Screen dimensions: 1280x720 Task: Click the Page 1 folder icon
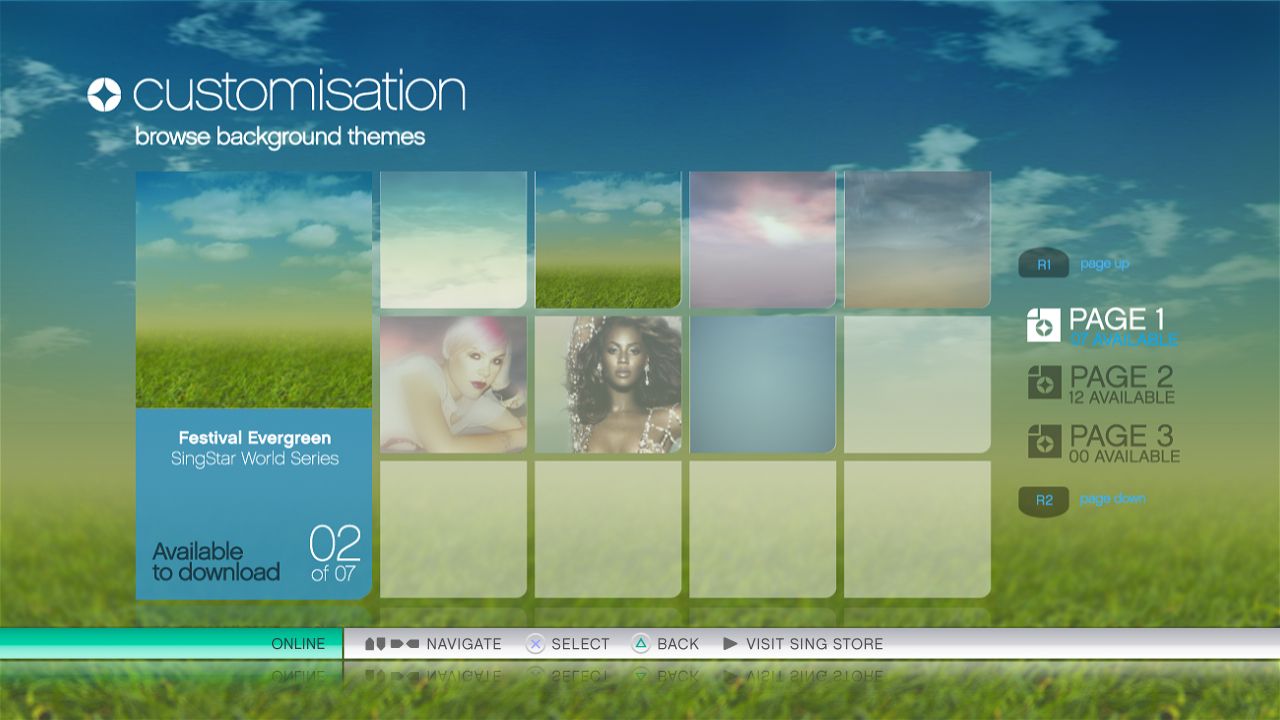[x=1043, y=325]
